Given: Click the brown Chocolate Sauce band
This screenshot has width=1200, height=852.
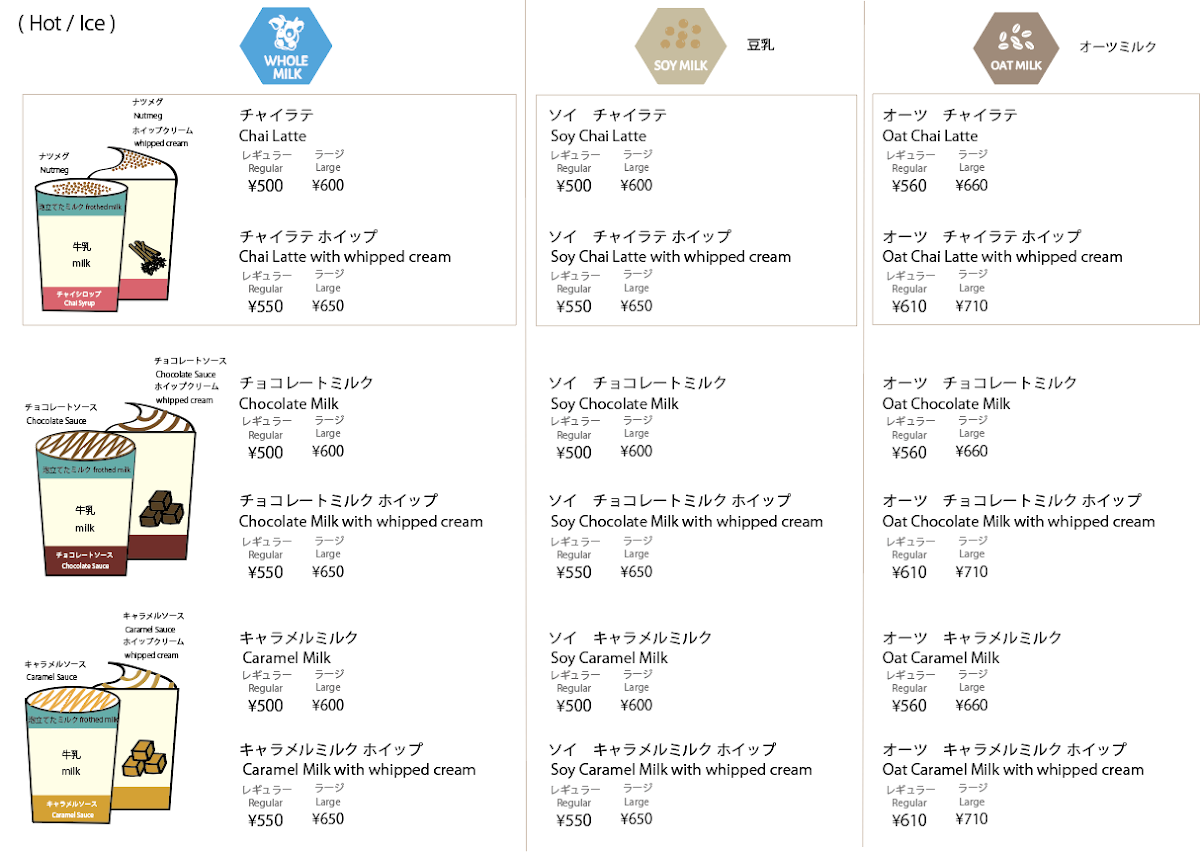Looking at the screenshot, I should point(85,560).
